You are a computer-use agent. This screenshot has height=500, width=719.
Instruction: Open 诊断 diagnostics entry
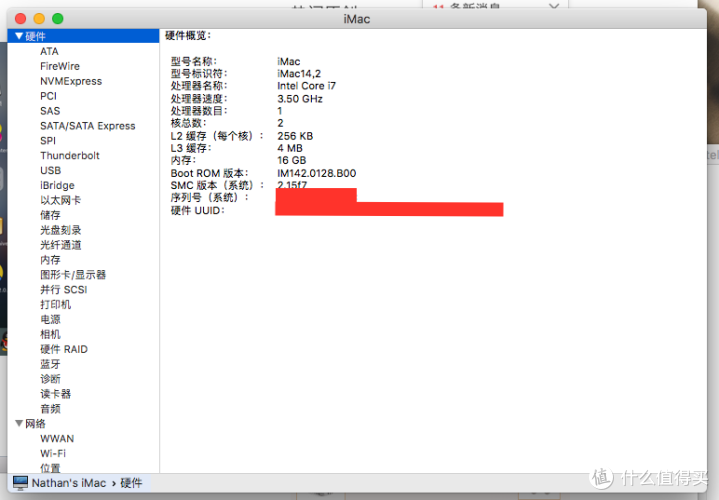50,379
